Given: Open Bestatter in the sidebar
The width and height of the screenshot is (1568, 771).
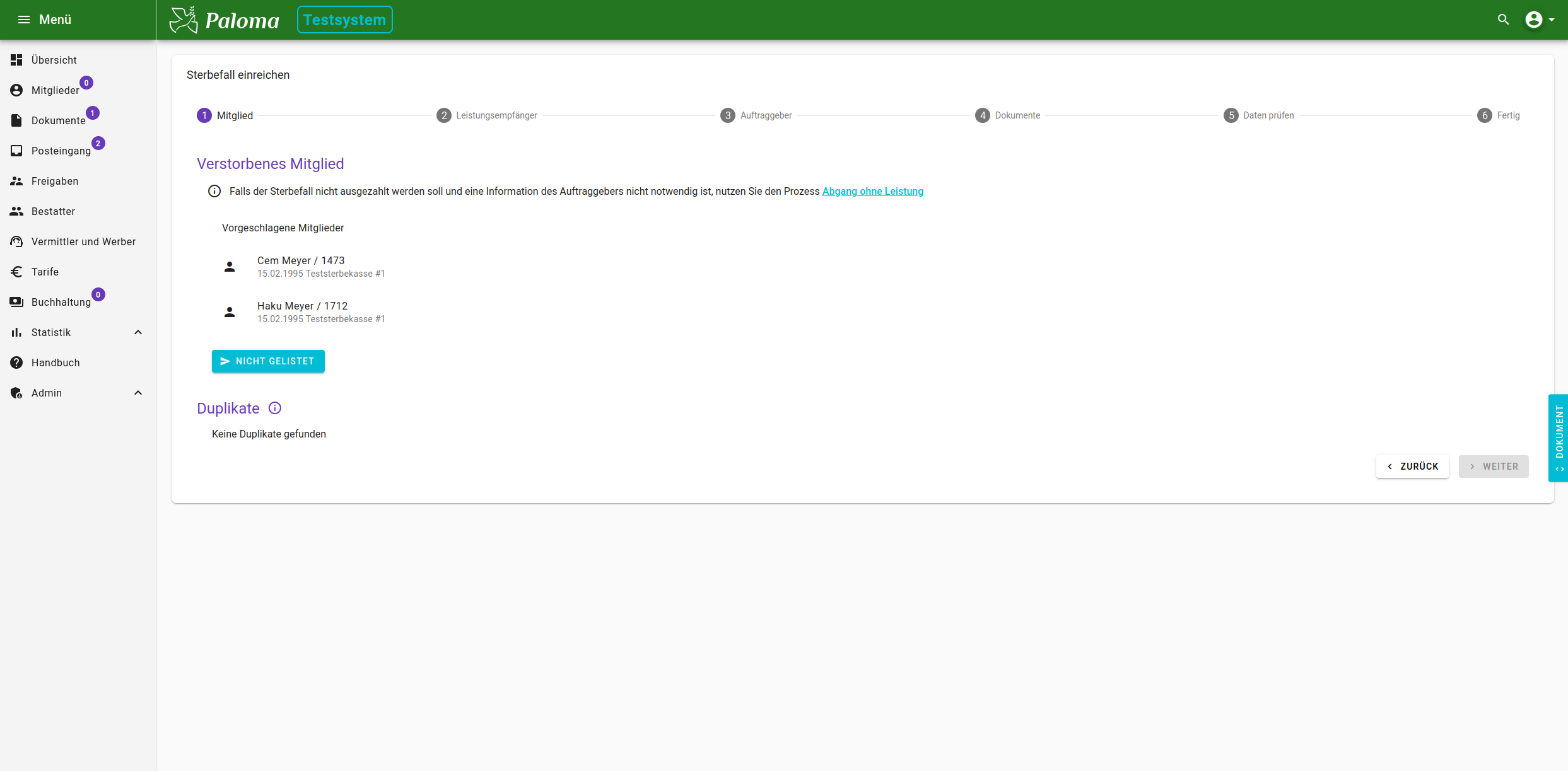Looking at the screenshot, I should tap(78, 211).
